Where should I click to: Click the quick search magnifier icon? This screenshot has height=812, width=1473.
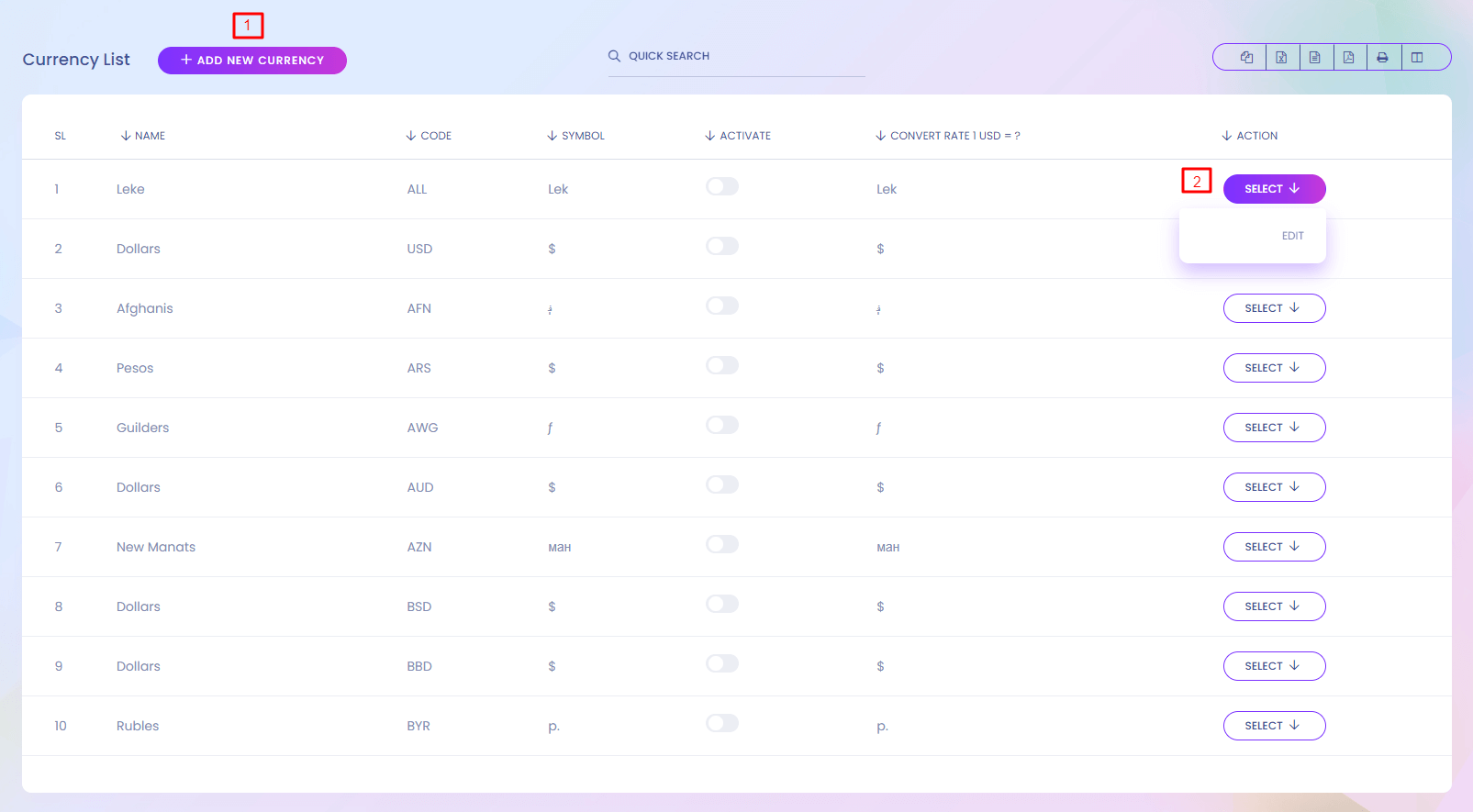tap(614, 56)
